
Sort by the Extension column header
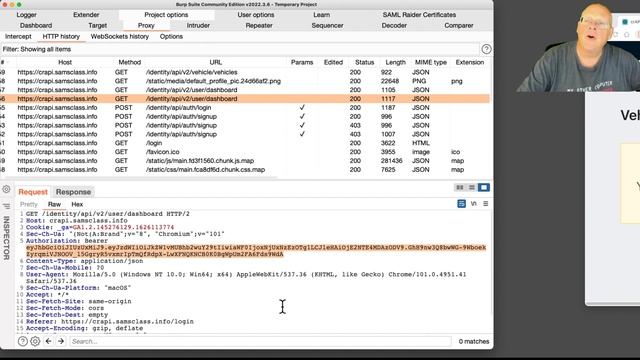(470, 62)
